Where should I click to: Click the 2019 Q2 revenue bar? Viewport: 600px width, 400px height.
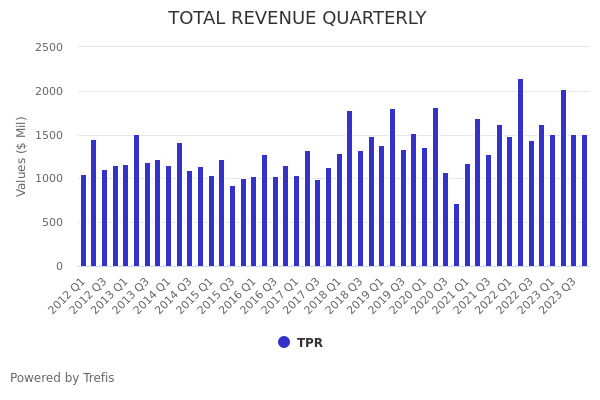(392, 187)
